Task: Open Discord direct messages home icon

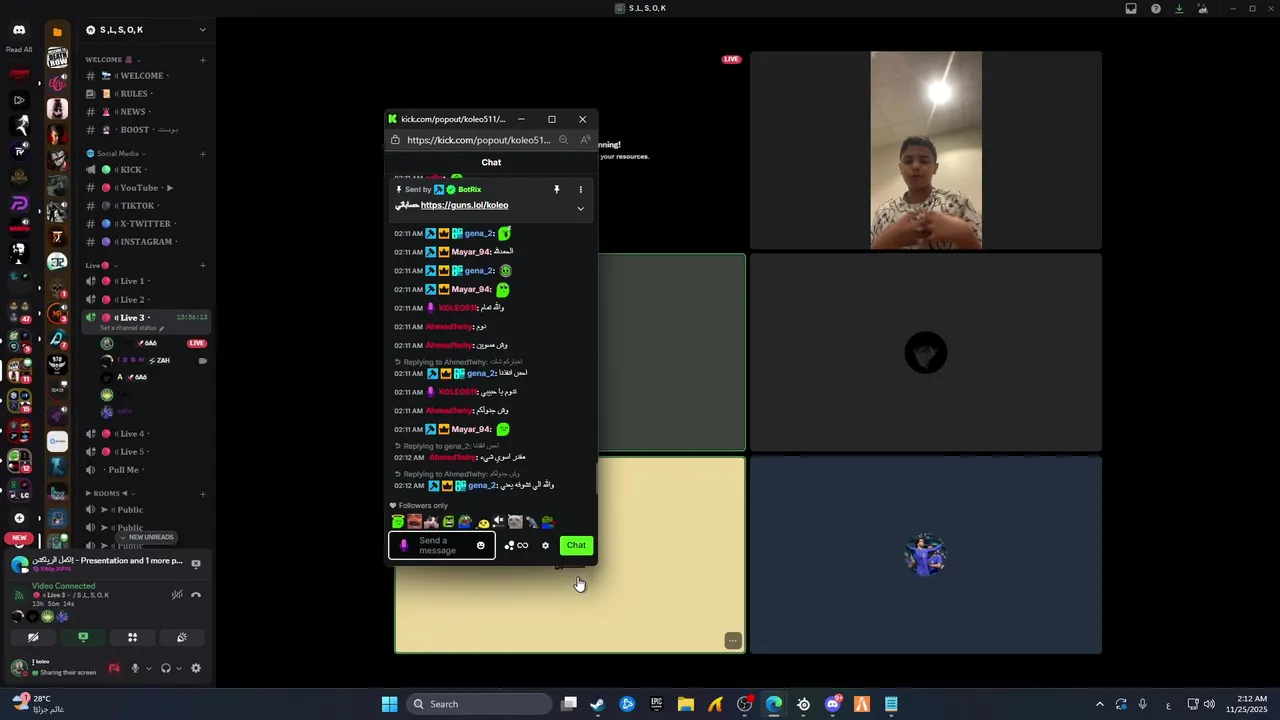Action: pyautogui.click(x=19, y=30)
